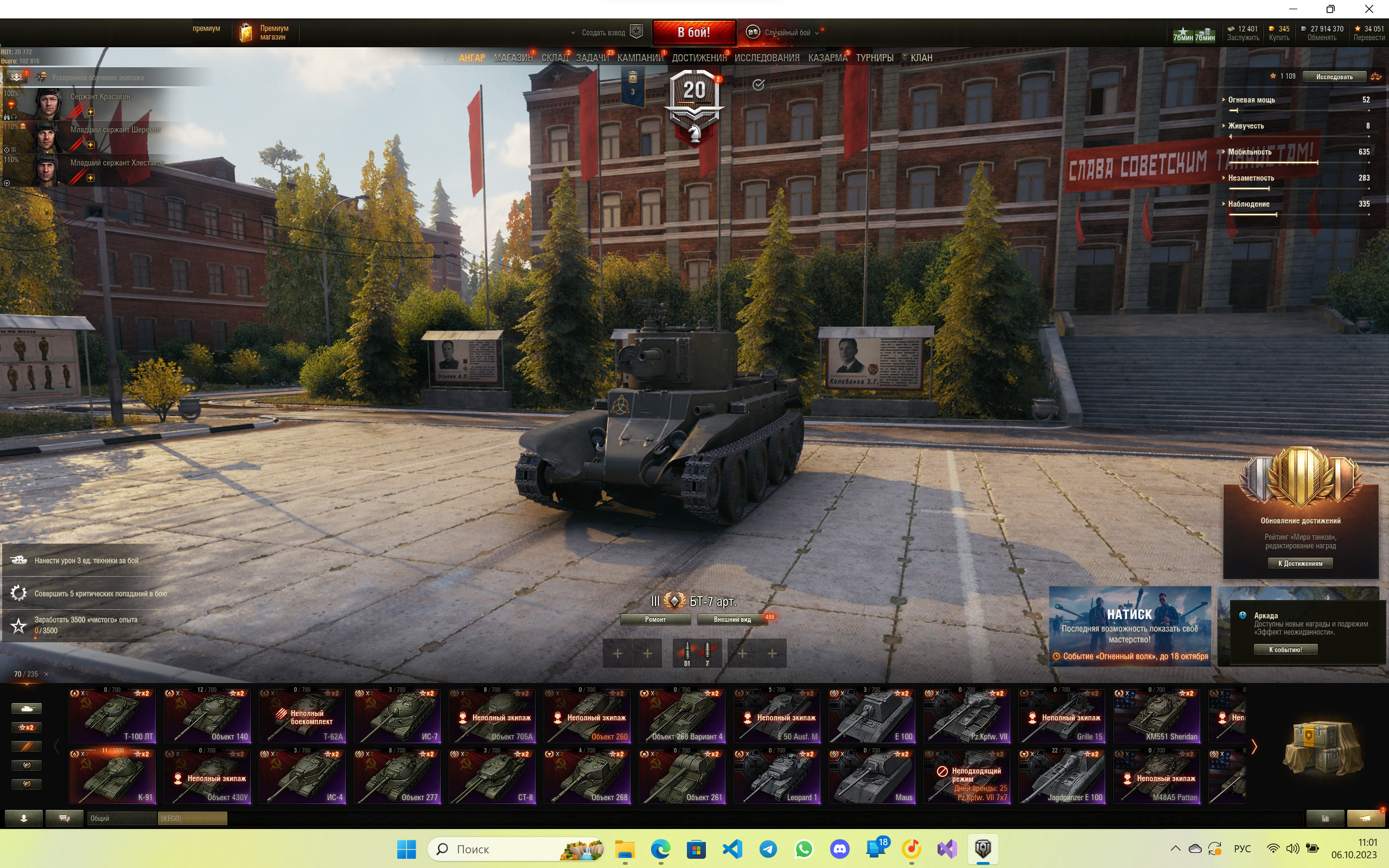The width and height of the screenshot is (1389, 868).
Task: Select the Общий chat channel tab
Action: (x=122, y=818)
